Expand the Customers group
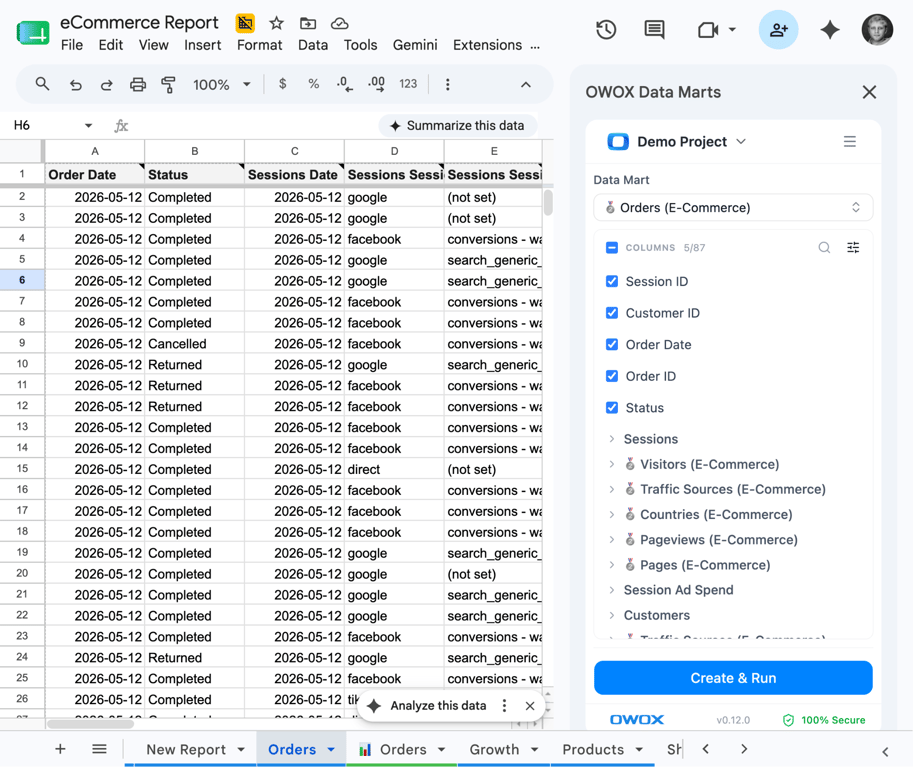913x768 pixels. pyautogui.click(x=611, y=615)
